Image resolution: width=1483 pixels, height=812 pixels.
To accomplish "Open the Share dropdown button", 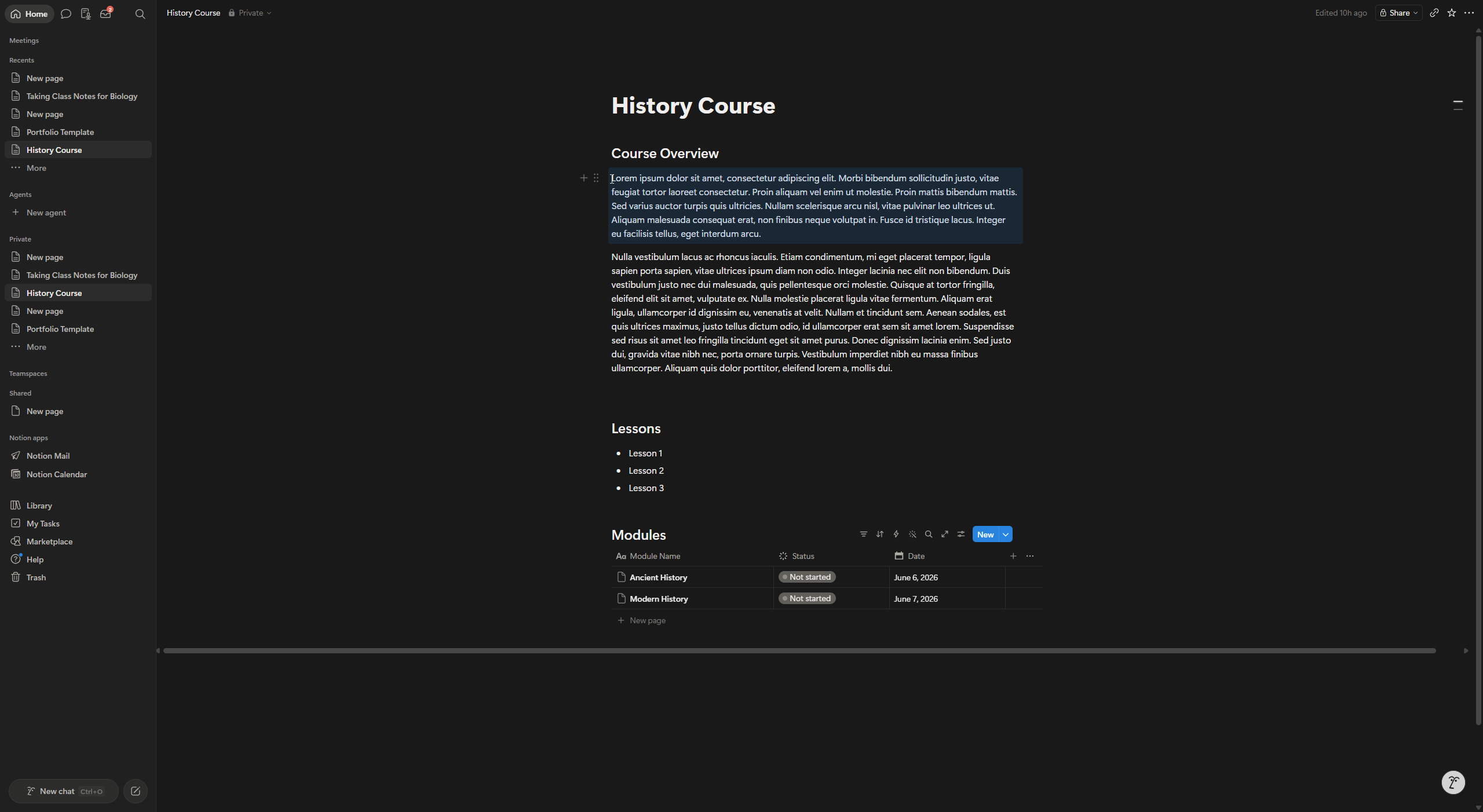I will click(1398, 13).
